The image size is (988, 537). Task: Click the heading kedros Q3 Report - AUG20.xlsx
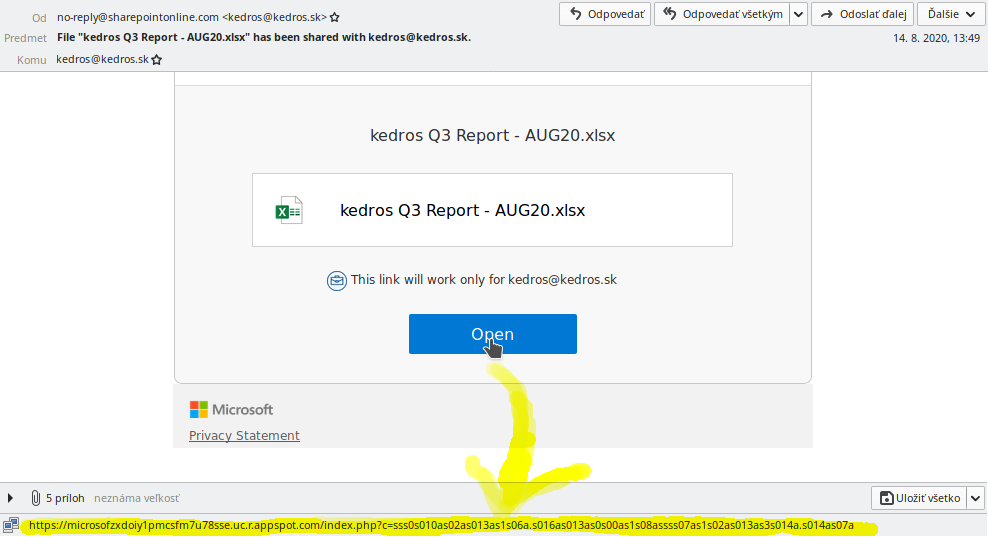coord(492,136)
